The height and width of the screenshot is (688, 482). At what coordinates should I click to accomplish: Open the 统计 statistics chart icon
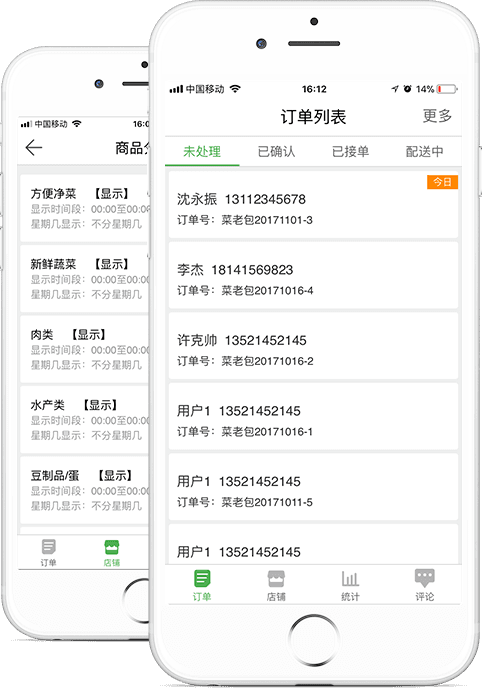pos(350,579)
